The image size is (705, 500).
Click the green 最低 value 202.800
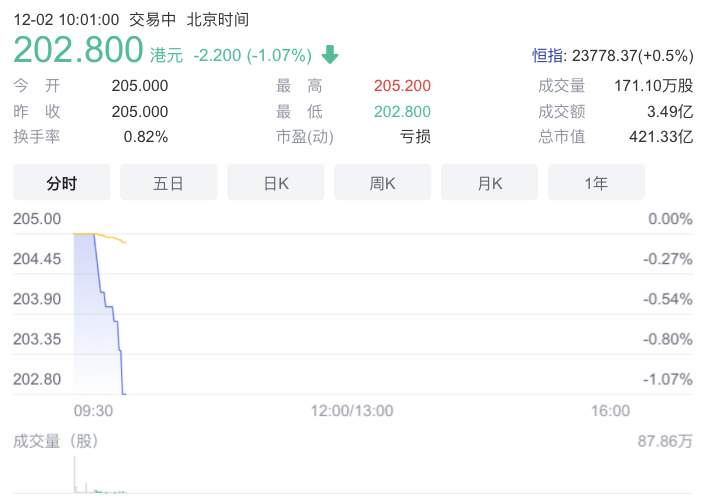(402, 111)
